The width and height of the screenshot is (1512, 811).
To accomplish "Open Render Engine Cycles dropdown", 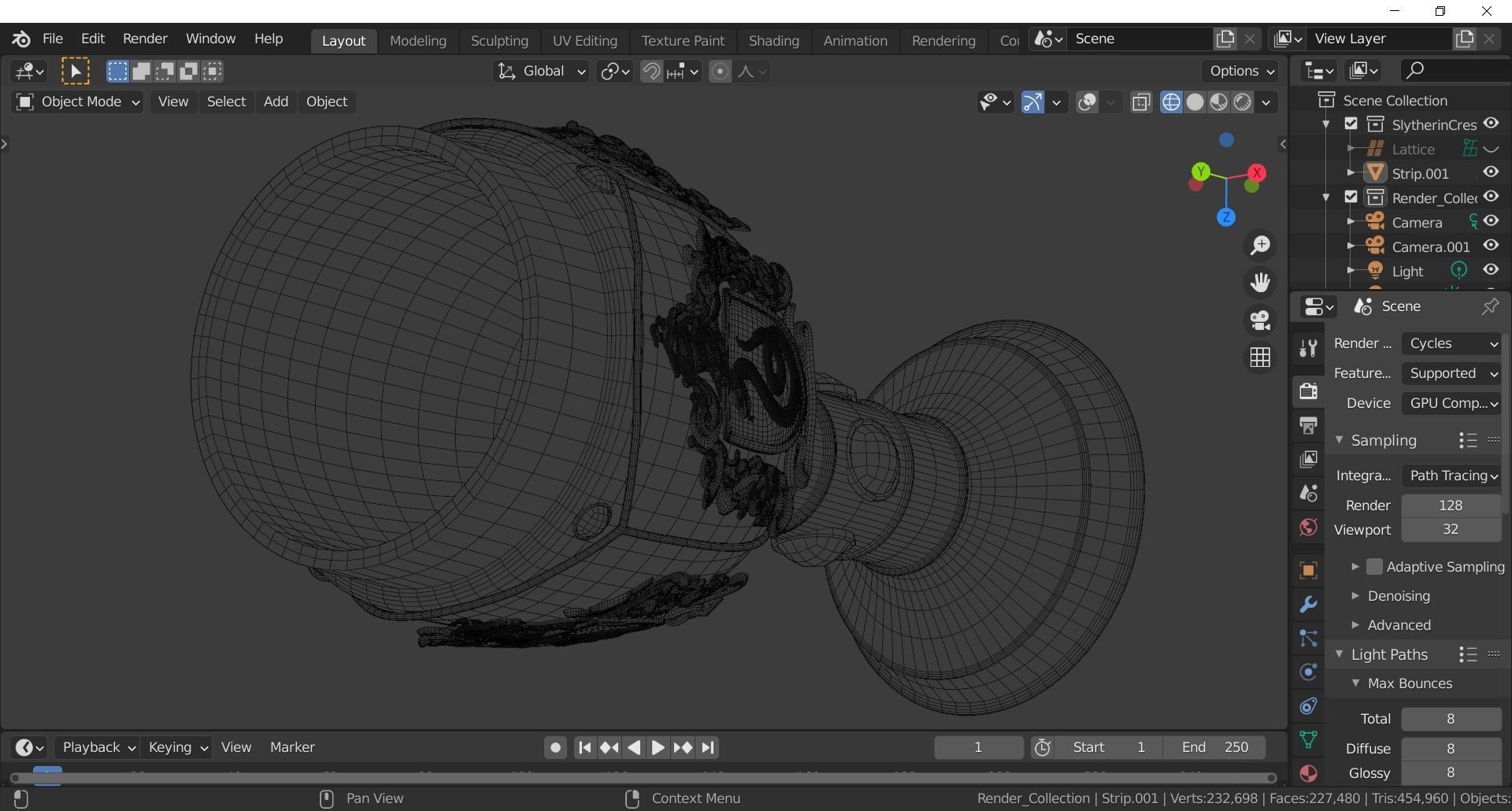I will pyautogui.click(x=1451, y=344).
